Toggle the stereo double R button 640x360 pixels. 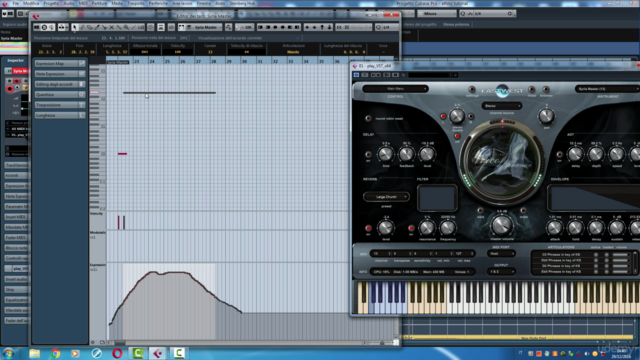[x=471, y=117]
